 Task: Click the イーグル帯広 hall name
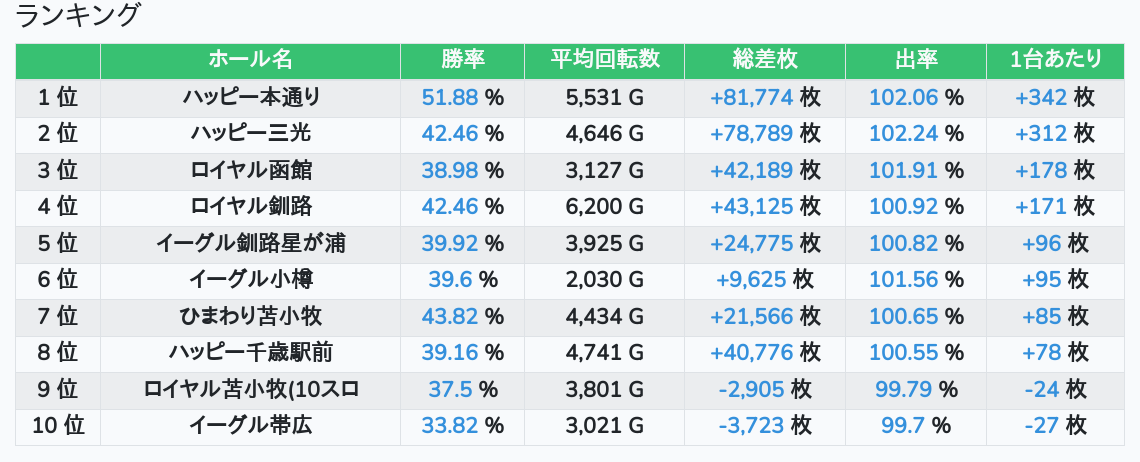(x=251, y=426)
